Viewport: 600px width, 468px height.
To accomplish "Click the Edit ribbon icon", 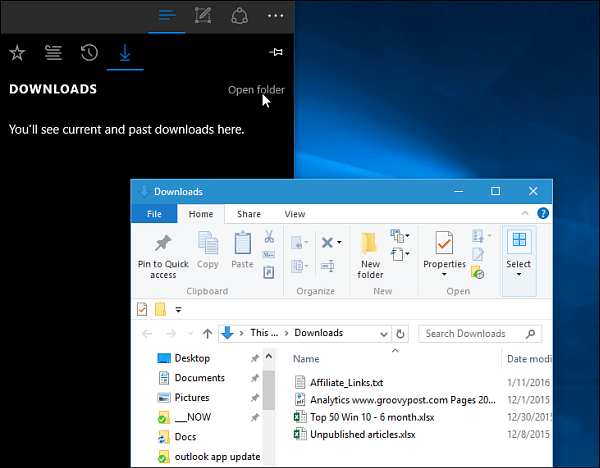I will (x=478, y=254).
